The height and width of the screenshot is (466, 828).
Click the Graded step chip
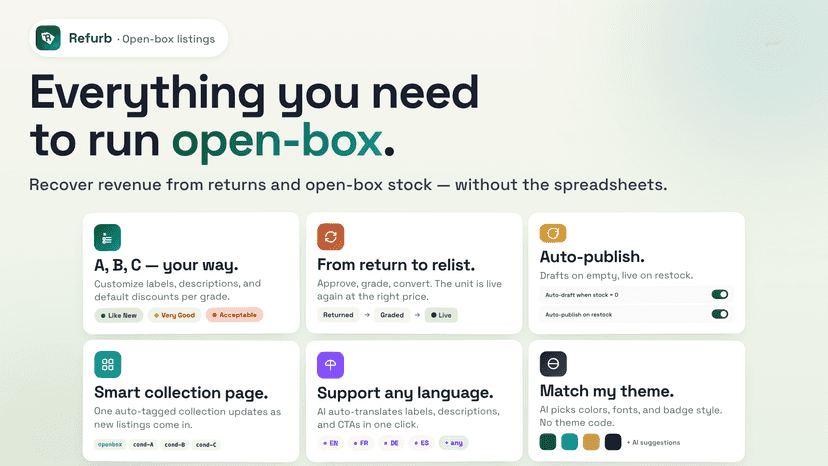[392, 315]
